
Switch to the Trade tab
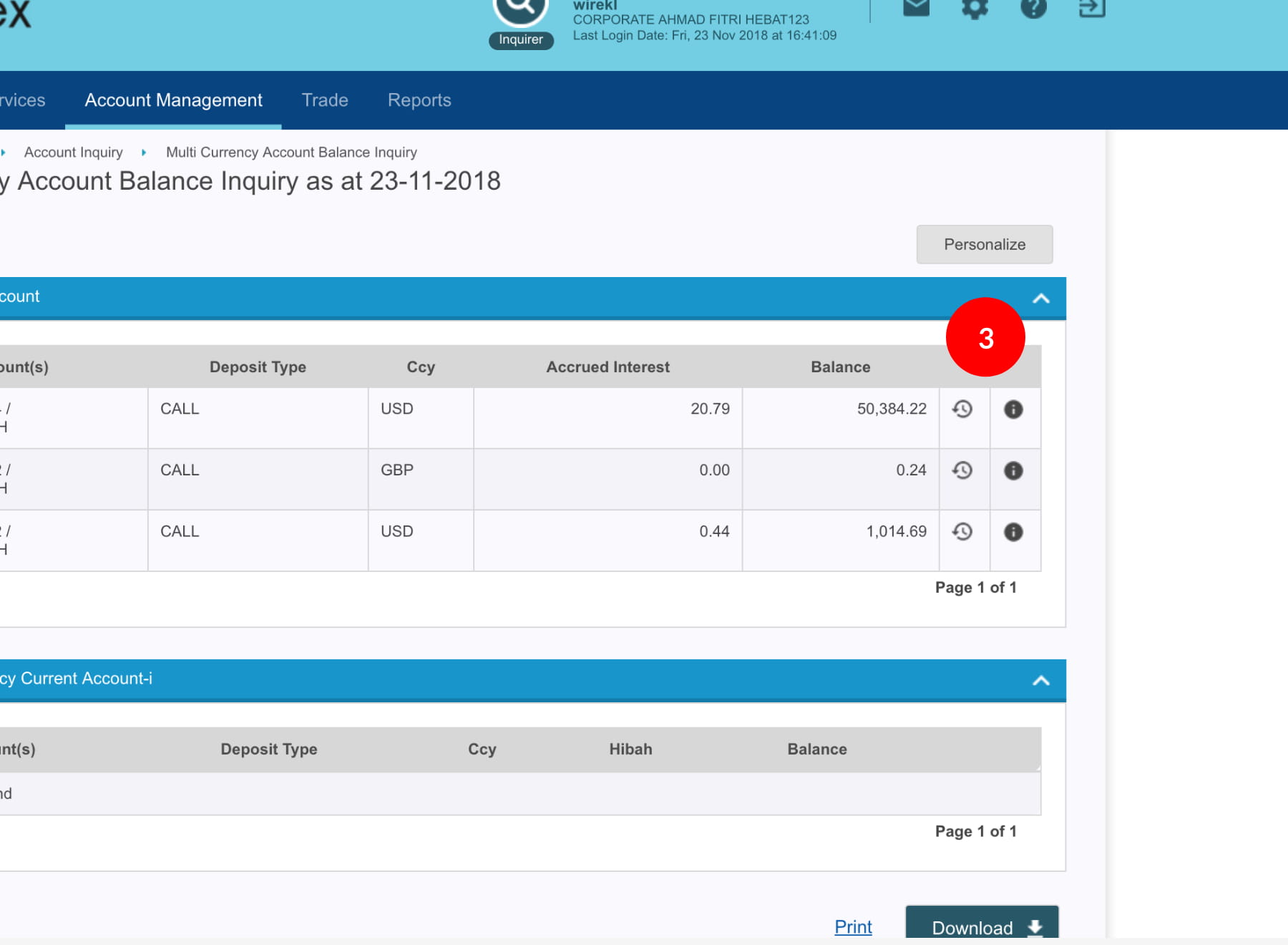coord(325,100)
